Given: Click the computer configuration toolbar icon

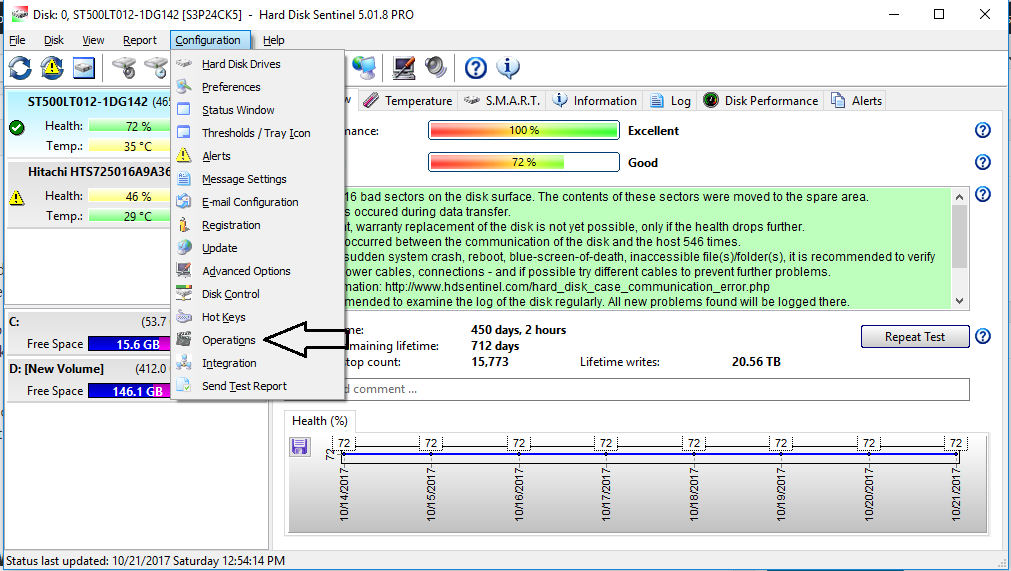Looking at the screenshot, I should [404, 67].
